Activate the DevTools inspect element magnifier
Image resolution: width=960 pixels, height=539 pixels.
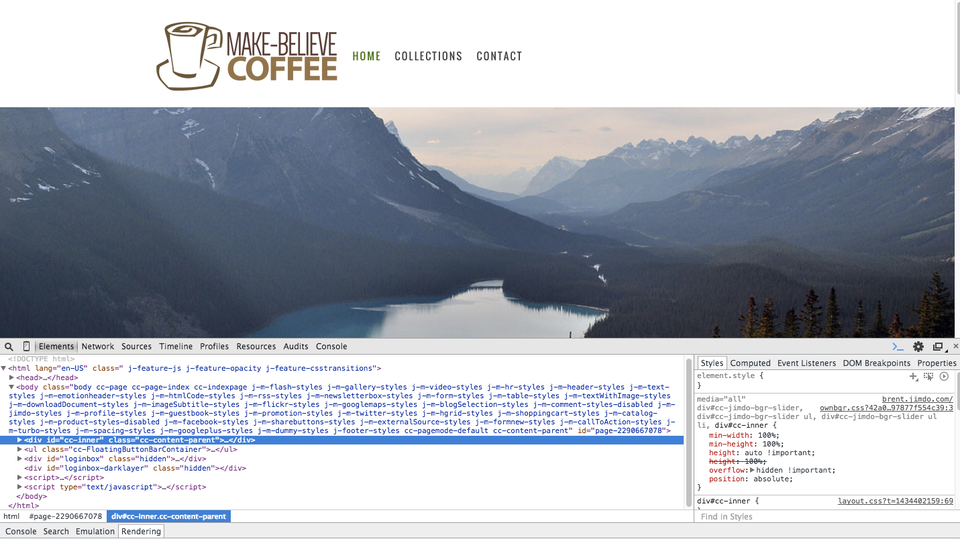click(x=9, y=347)
